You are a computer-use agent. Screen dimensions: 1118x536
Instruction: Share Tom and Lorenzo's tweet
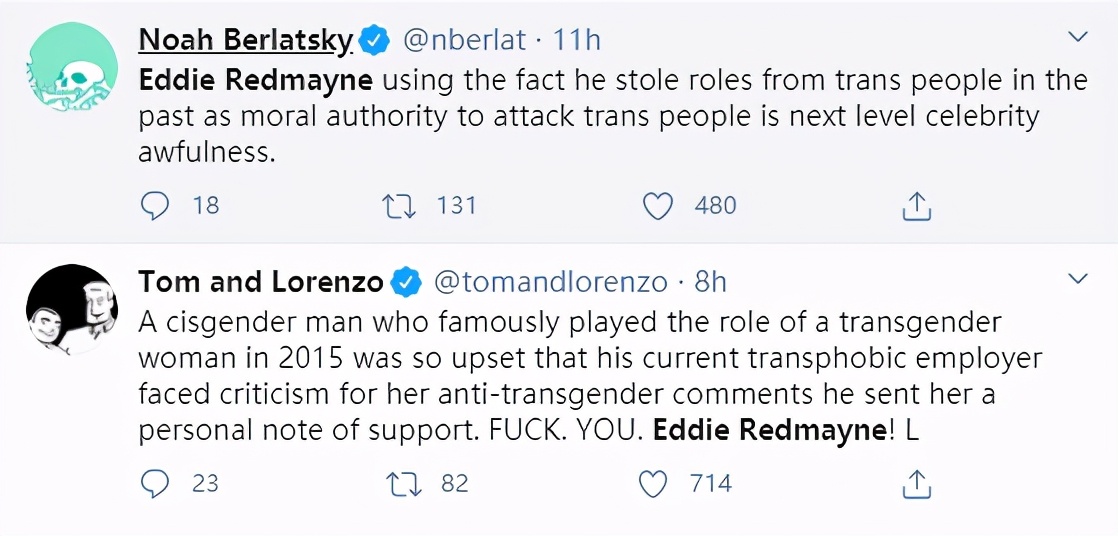(x=917, y=484)
